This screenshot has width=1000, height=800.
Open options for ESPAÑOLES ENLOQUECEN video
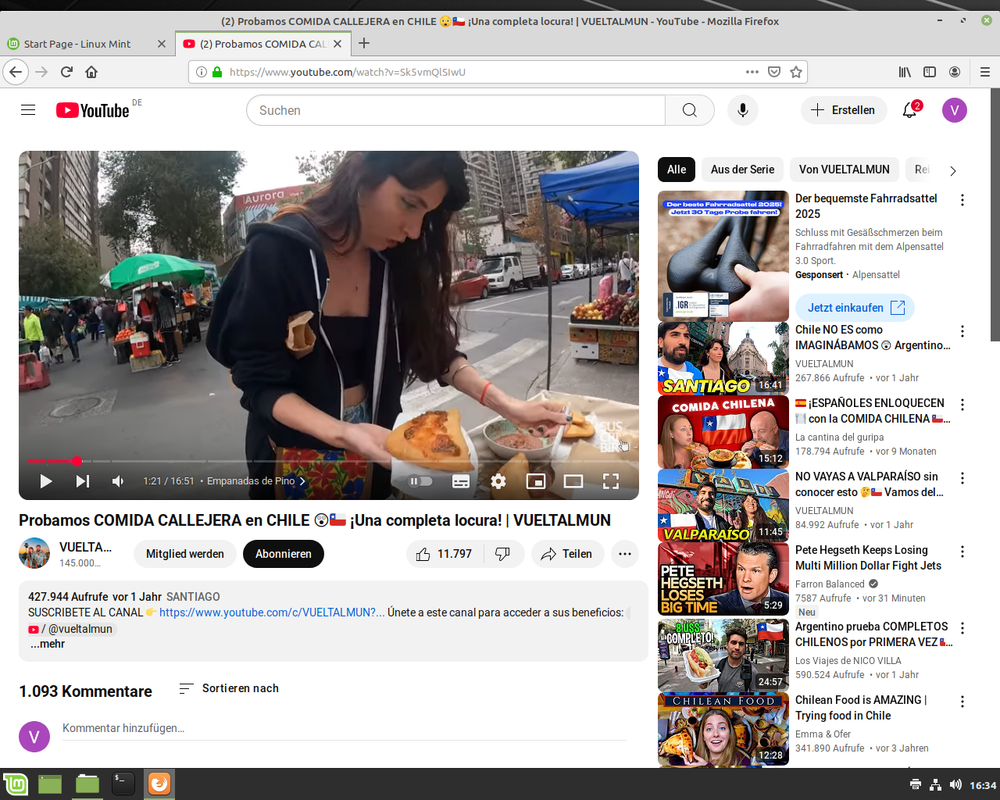point(962,404)
